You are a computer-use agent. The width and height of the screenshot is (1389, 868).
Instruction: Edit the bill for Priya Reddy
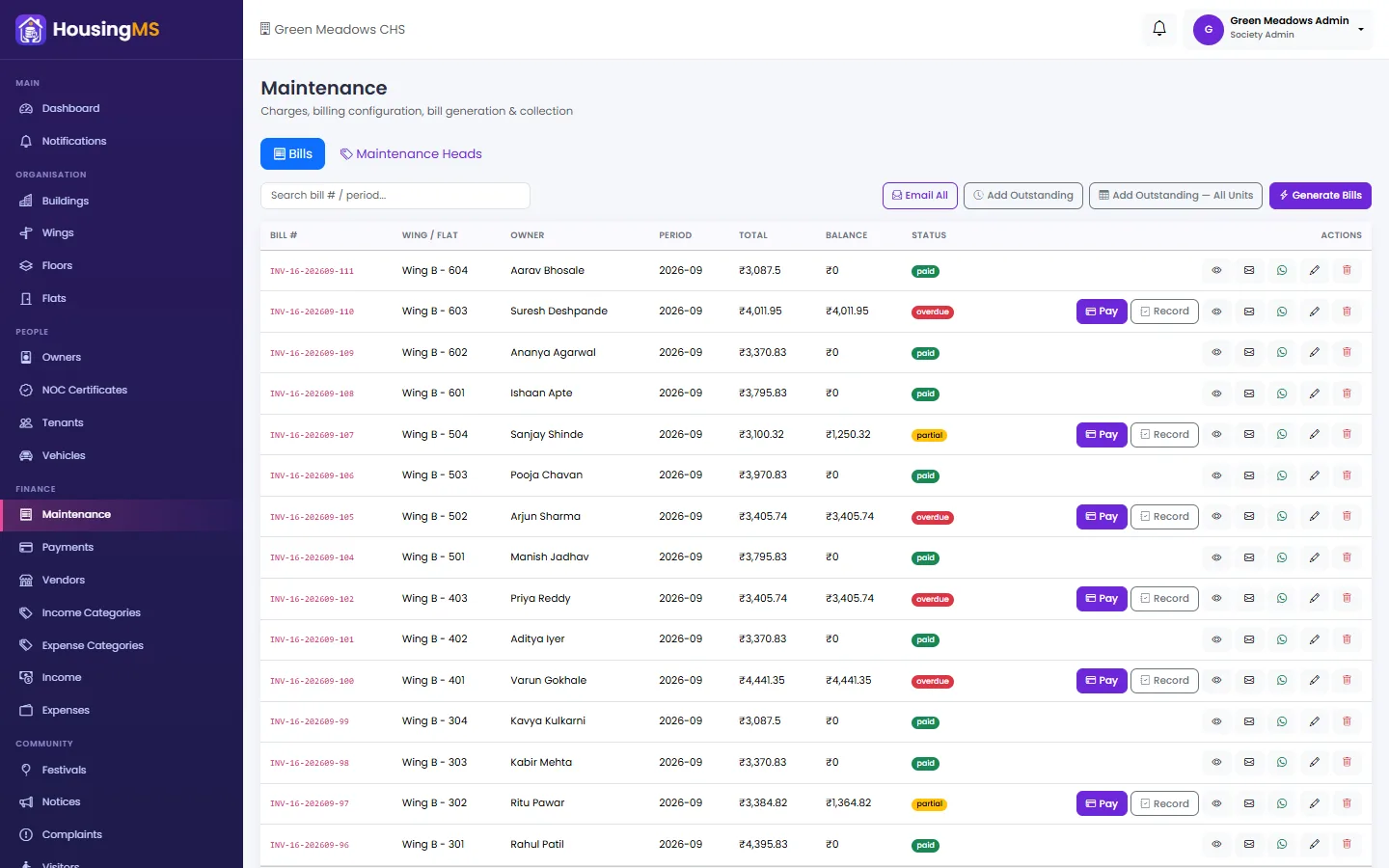(1315, 599)
